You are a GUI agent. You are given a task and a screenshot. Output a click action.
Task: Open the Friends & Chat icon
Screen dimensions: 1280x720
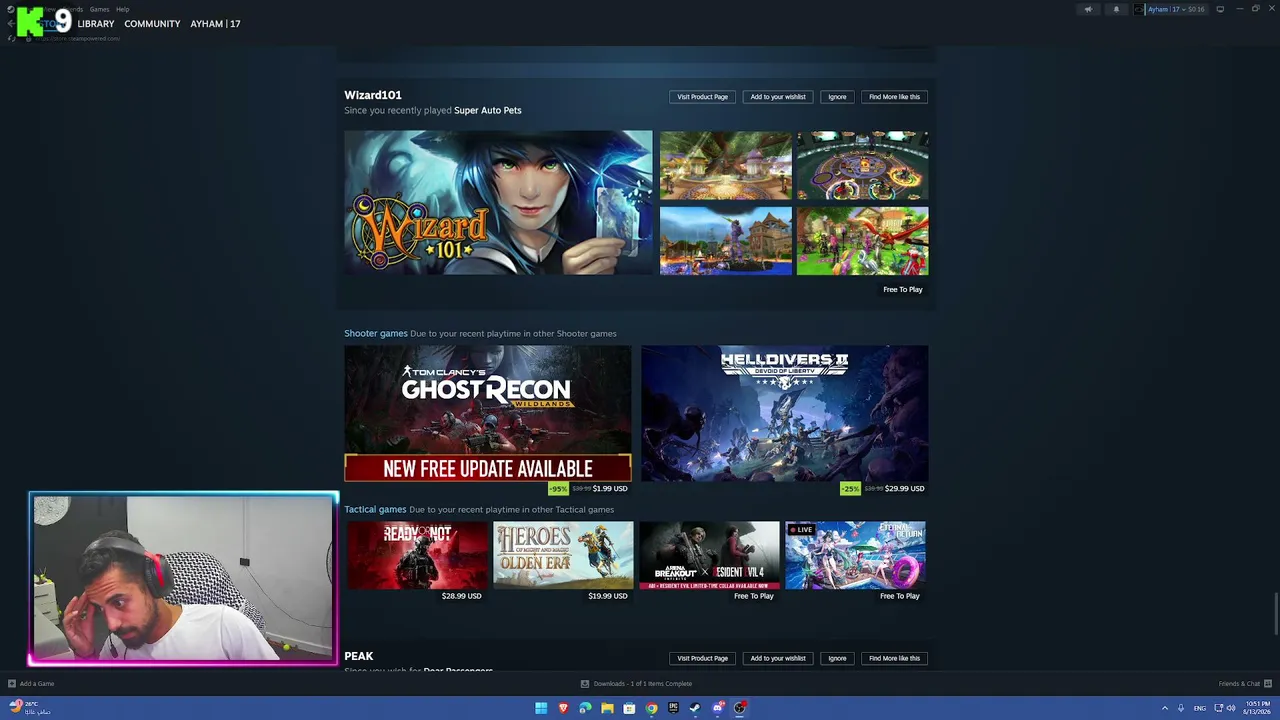(x=1268, y=684)
